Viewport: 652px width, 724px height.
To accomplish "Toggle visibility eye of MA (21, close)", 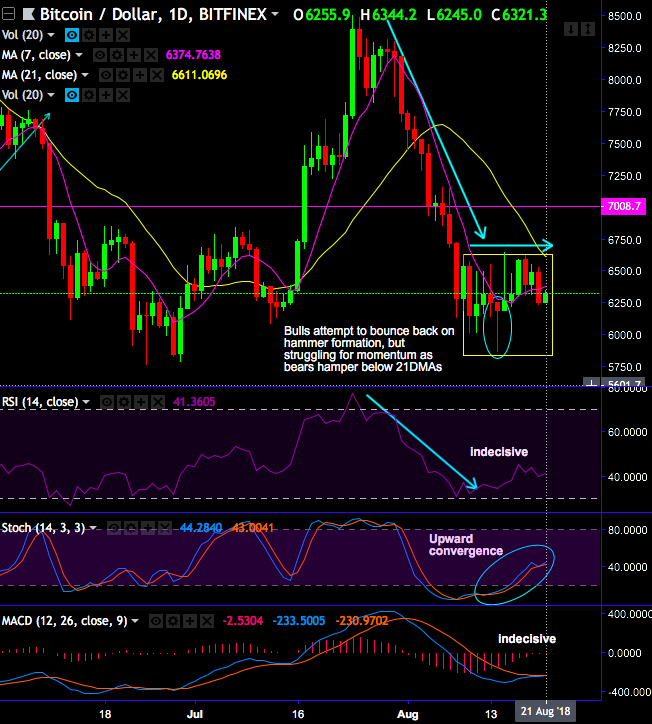I will [106, 75].
